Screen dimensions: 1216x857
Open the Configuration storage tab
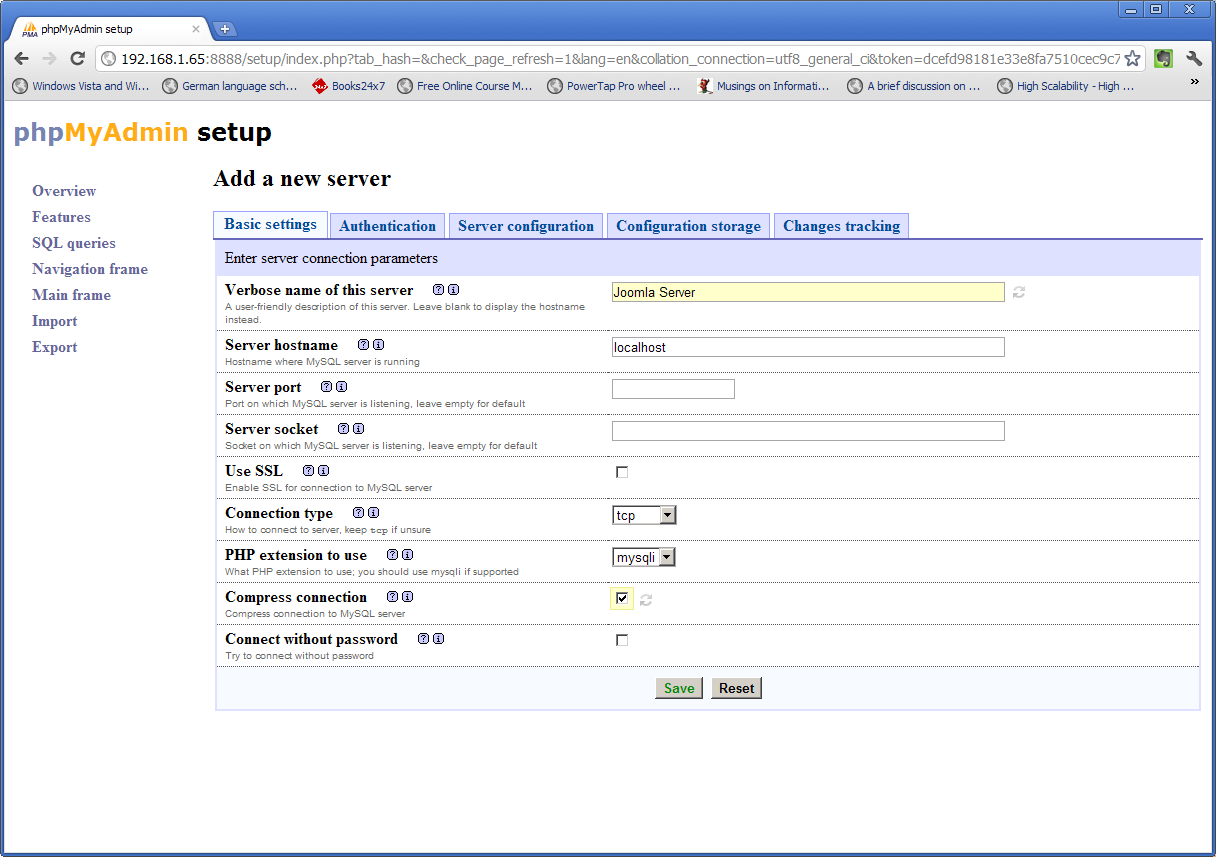click(x=688, y=226)
